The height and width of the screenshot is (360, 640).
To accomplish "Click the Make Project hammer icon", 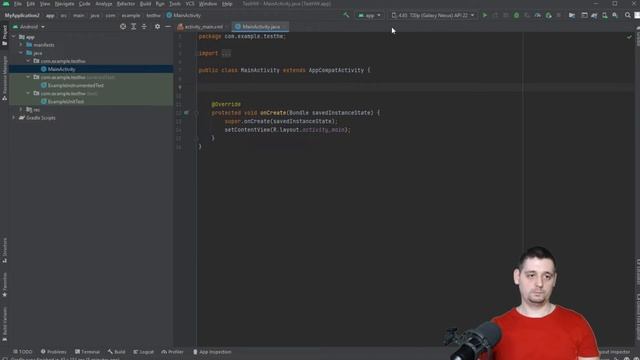I will tap(346, 16).
